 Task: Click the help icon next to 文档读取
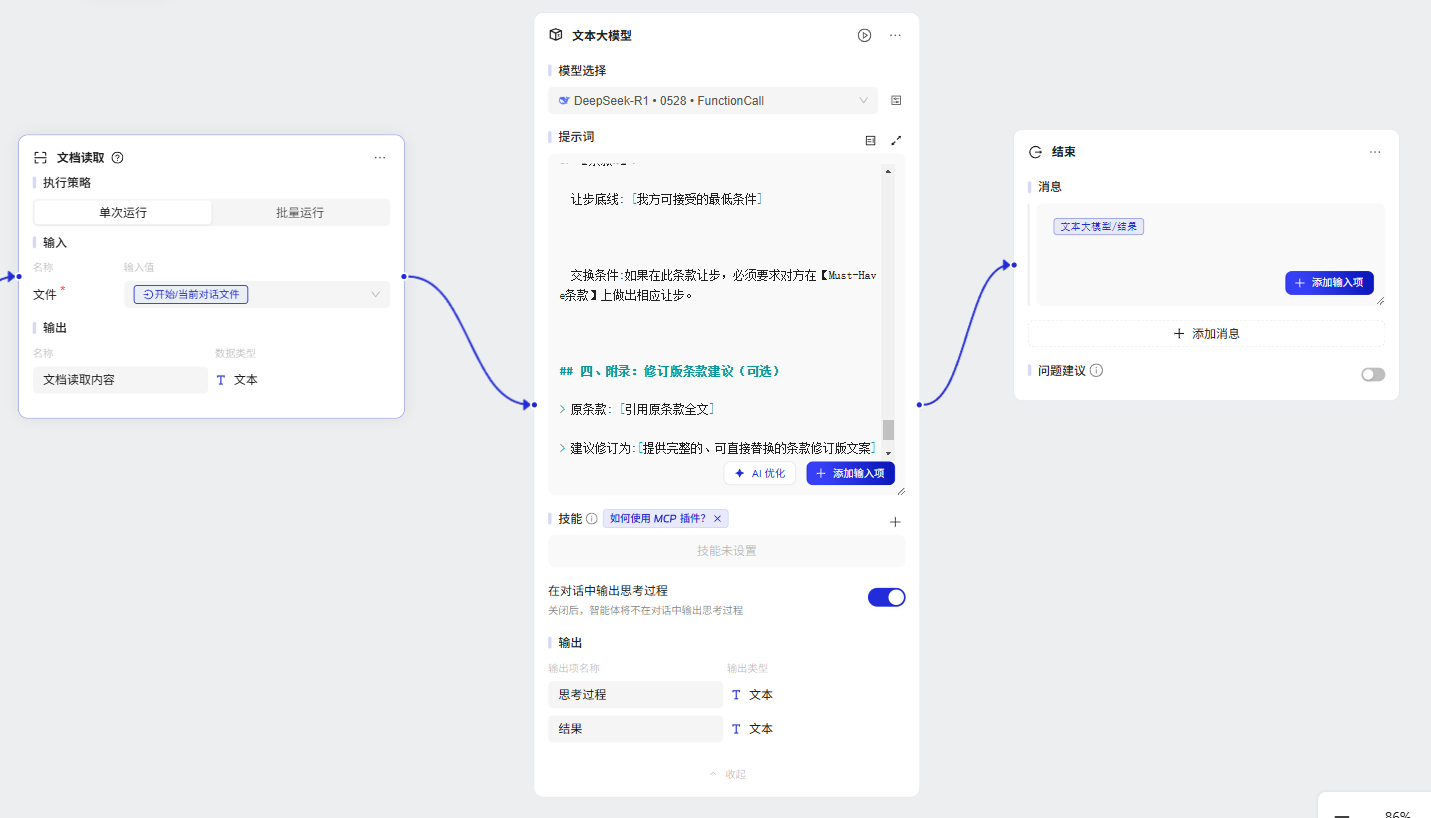(x=118, y=157)
